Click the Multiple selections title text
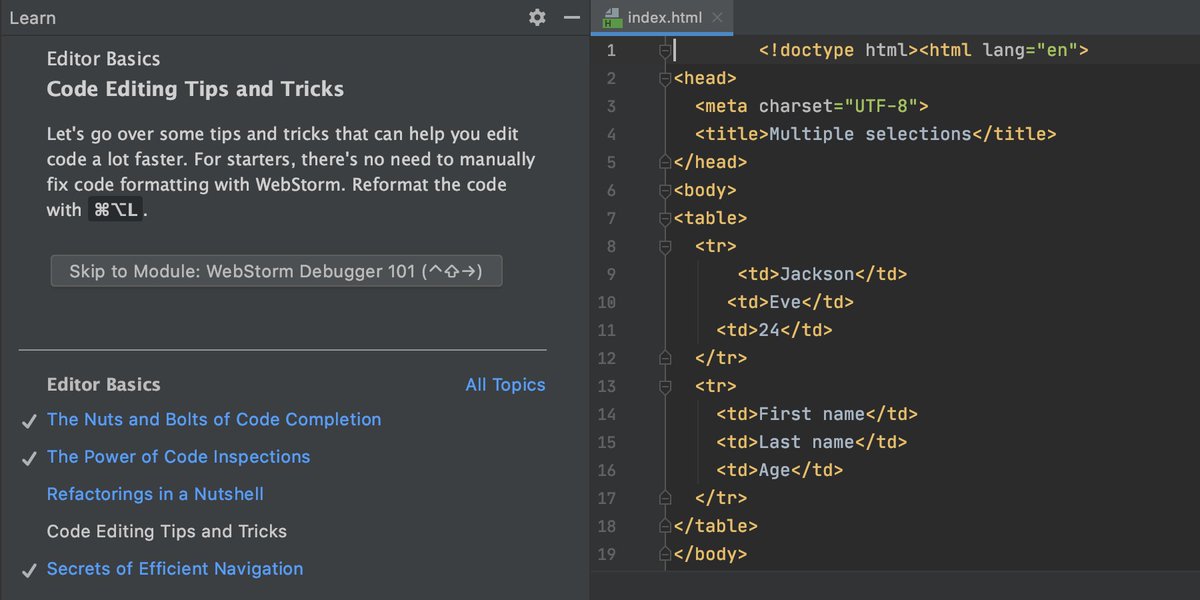This screenshot has height=600, width=1200. pos(870,134)
